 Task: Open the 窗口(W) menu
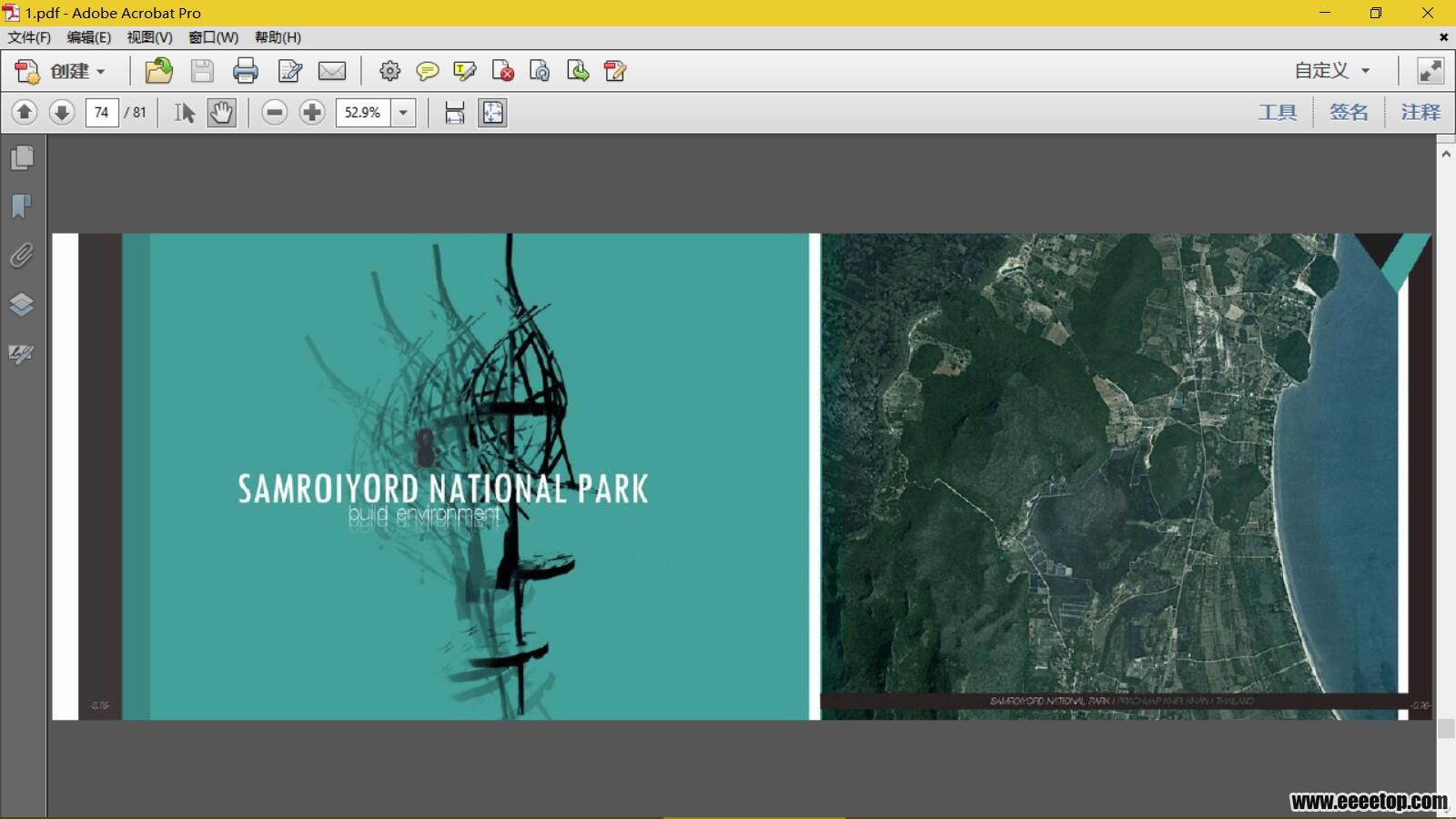tap(213, 37)
